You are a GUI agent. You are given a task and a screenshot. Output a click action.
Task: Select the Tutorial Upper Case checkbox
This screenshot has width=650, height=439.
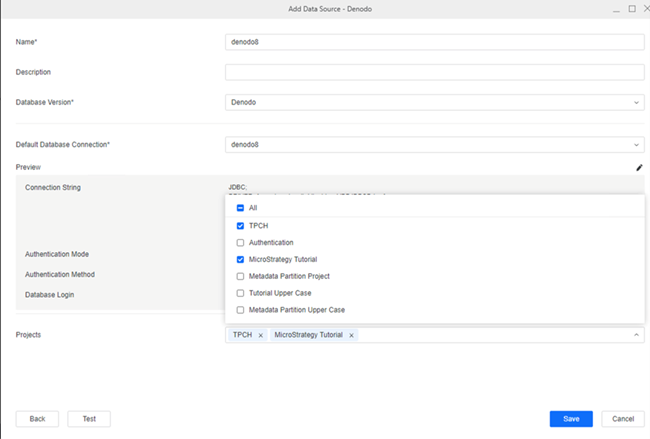point(240,293)
